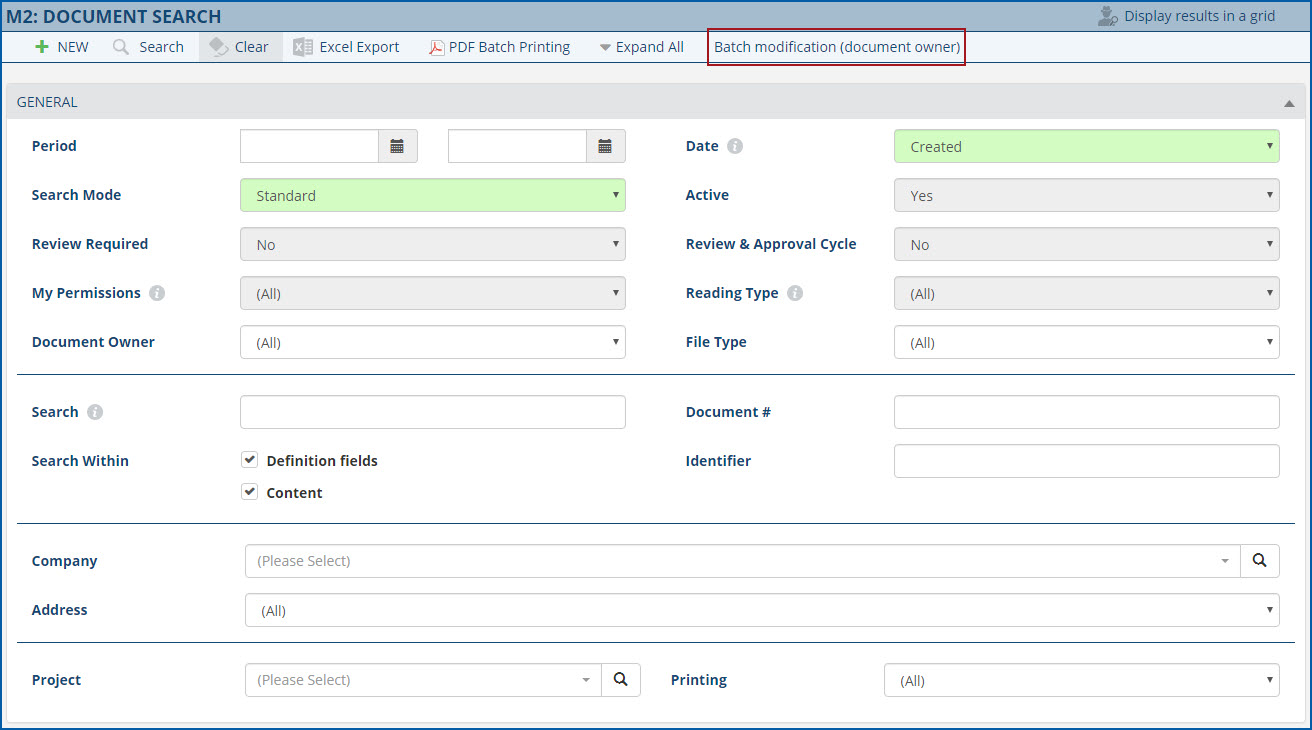The height and width of the screenshot is (730, 1312).
Task: Open the File Type dropdown
Action: click(1087, 342)
